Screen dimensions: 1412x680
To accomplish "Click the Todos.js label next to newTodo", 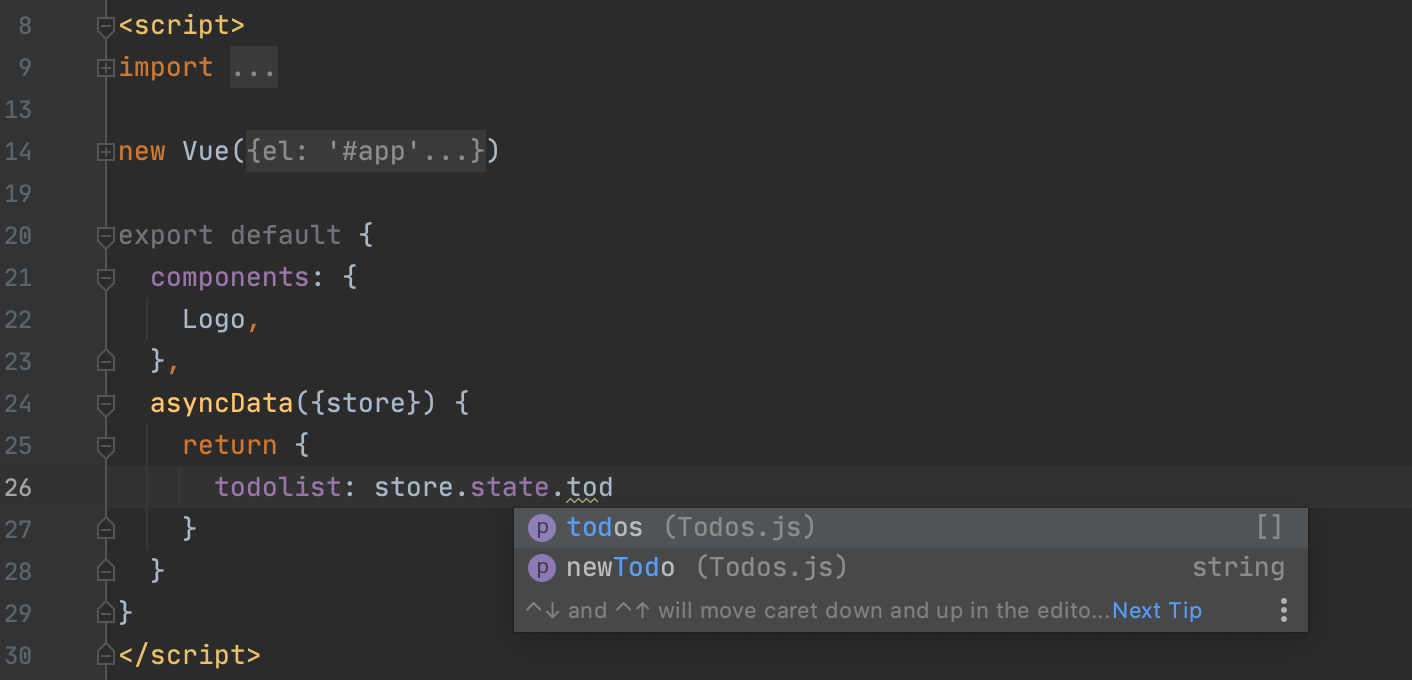I will (x=771, y=567).
